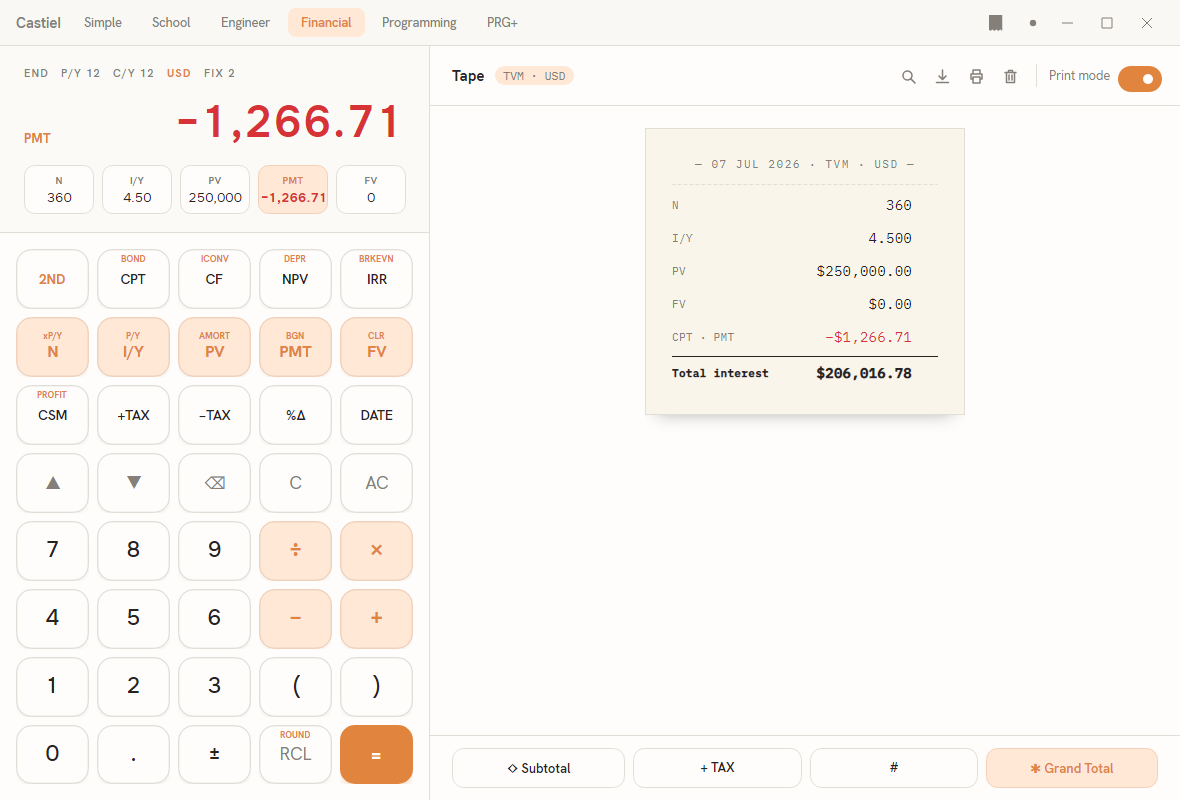
Task: Click the orange FV key
Action: click(x=376, y=347)
